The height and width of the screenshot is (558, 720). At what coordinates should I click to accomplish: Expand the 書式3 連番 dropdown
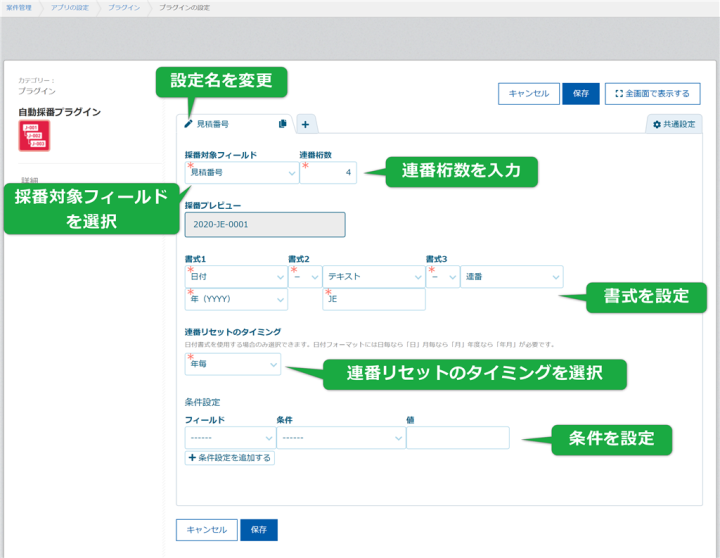tap(511, 276)
